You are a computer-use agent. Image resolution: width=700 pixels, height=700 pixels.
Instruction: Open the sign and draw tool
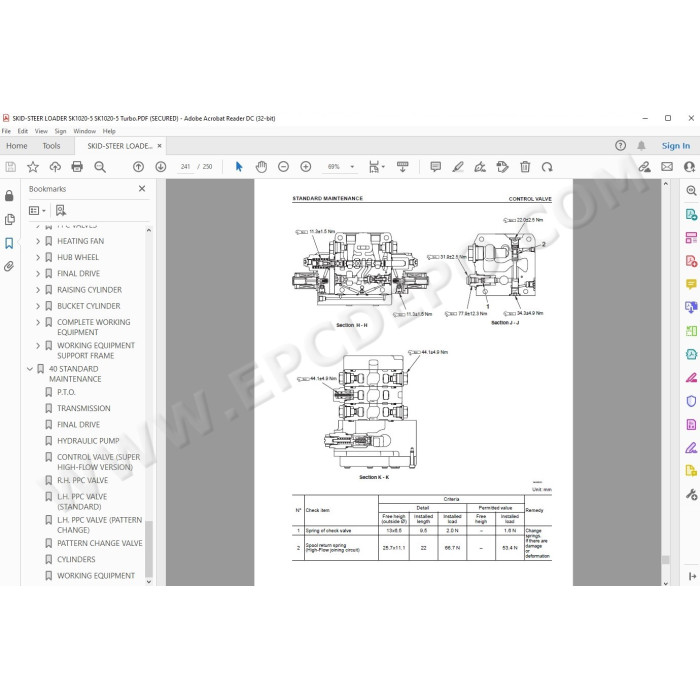(x=480, y=167)
